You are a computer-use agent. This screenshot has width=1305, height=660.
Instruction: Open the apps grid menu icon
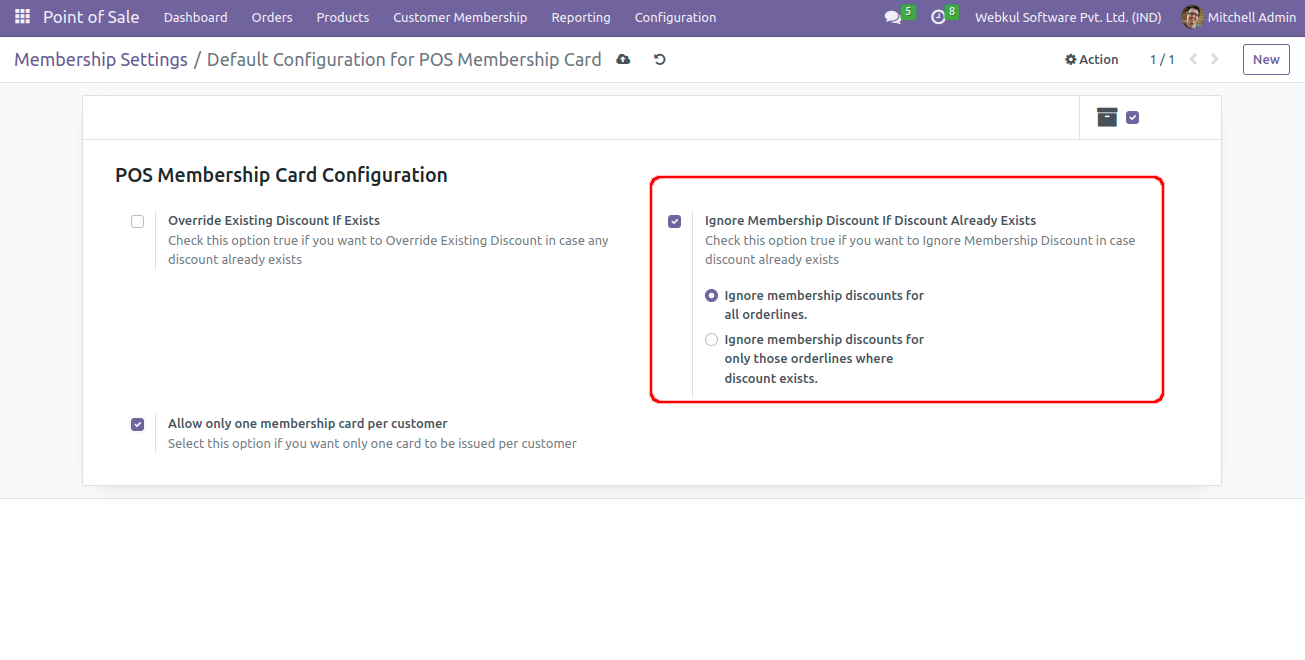coord(22,17)
